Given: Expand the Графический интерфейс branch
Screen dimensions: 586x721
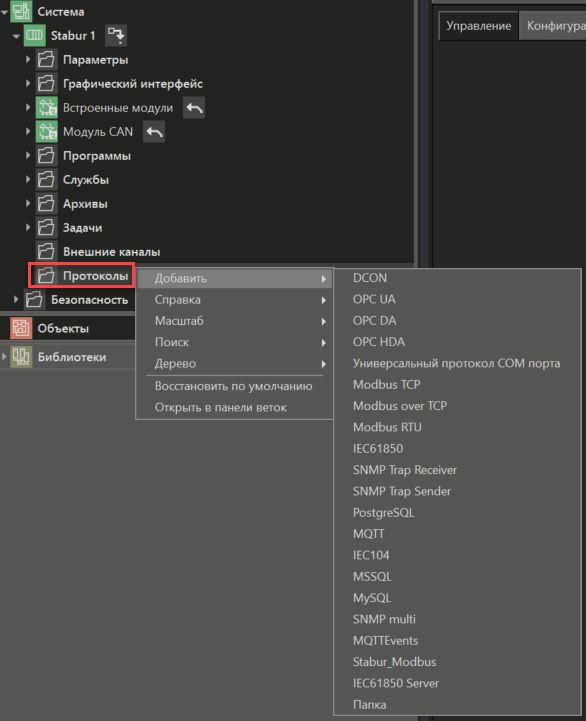Looking at the screenshot, I should tap(28, 83).
